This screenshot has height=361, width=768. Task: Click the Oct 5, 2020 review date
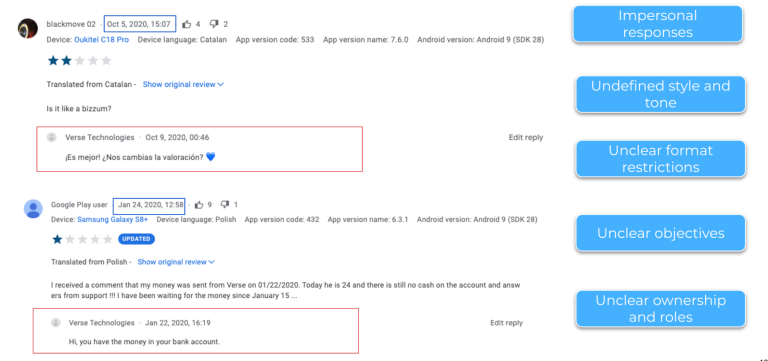140,24
